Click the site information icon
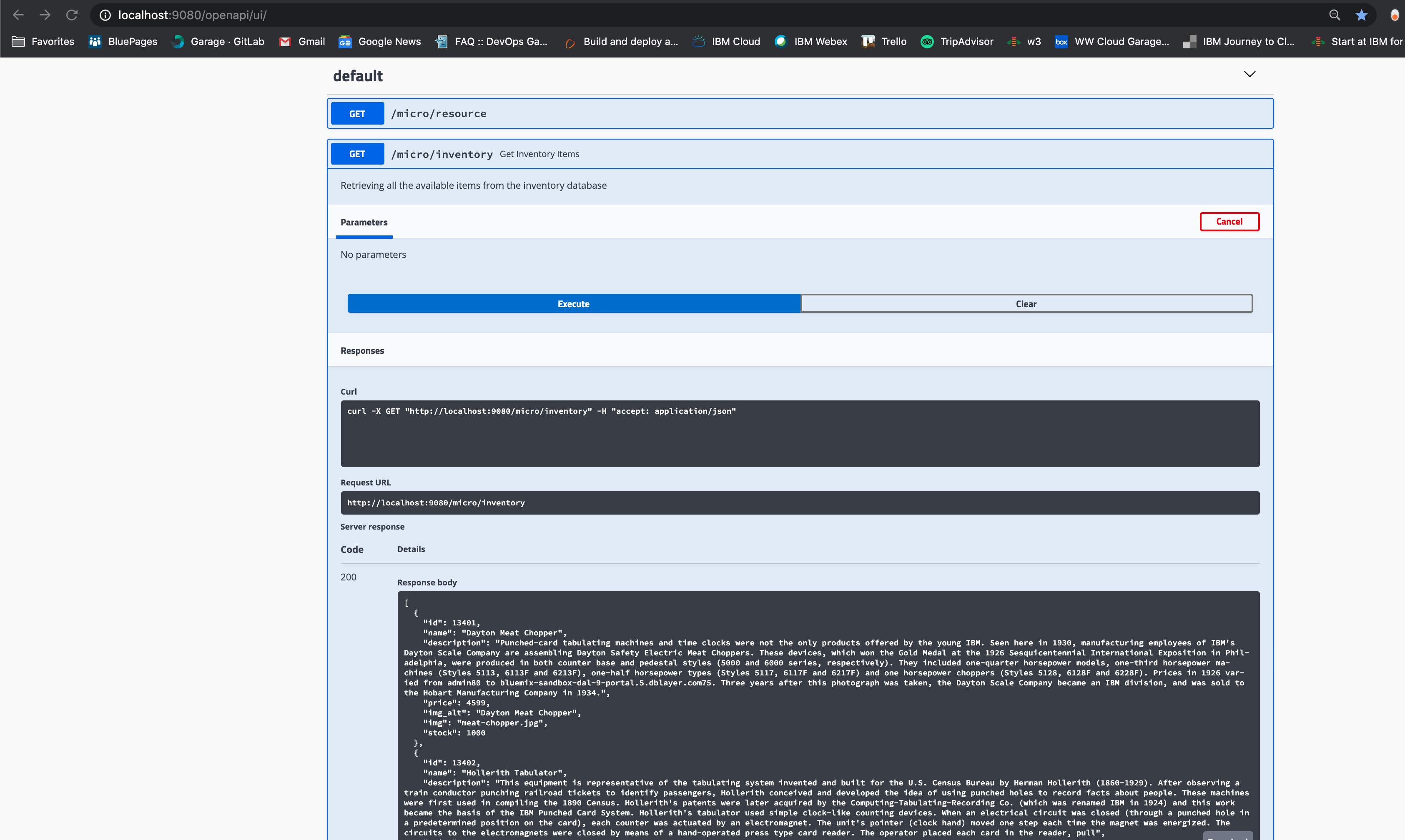This screenshot has width=1405, height=840. 105,15
